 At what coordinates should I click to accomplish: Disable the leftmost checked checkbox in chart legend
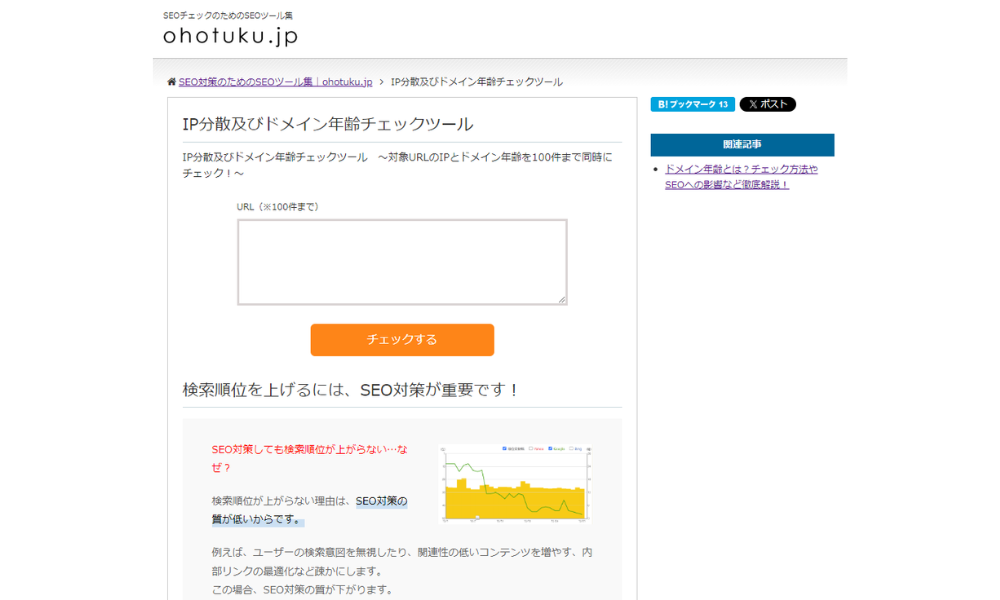tap(504, 448)
